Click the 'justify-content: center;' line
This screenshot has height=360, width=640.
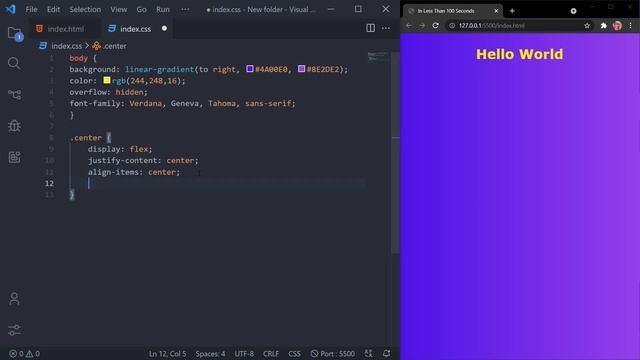pos(143,160)
